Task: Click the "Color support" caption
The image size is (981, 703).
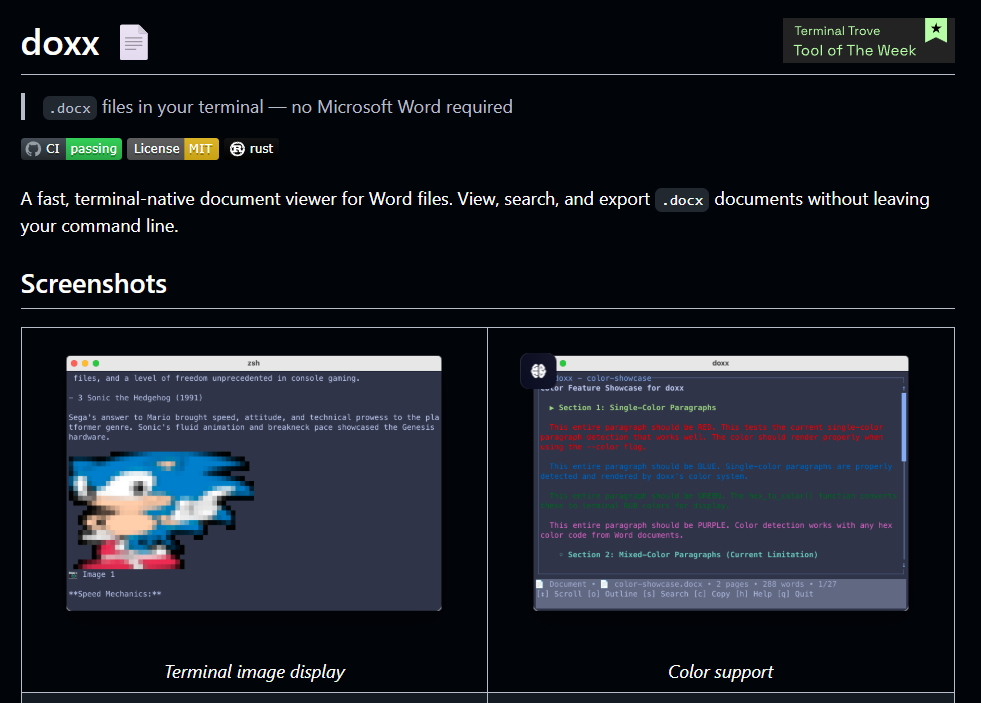Action: tap(721, 672)
